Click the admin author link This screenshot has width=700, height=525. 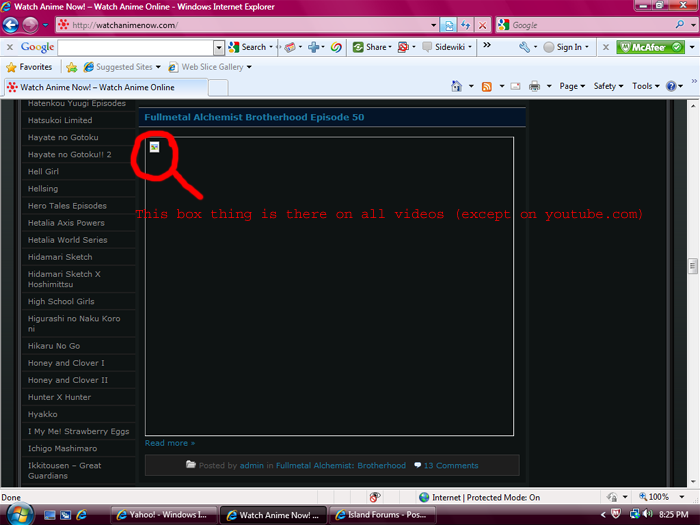click(x=251, y=465)
